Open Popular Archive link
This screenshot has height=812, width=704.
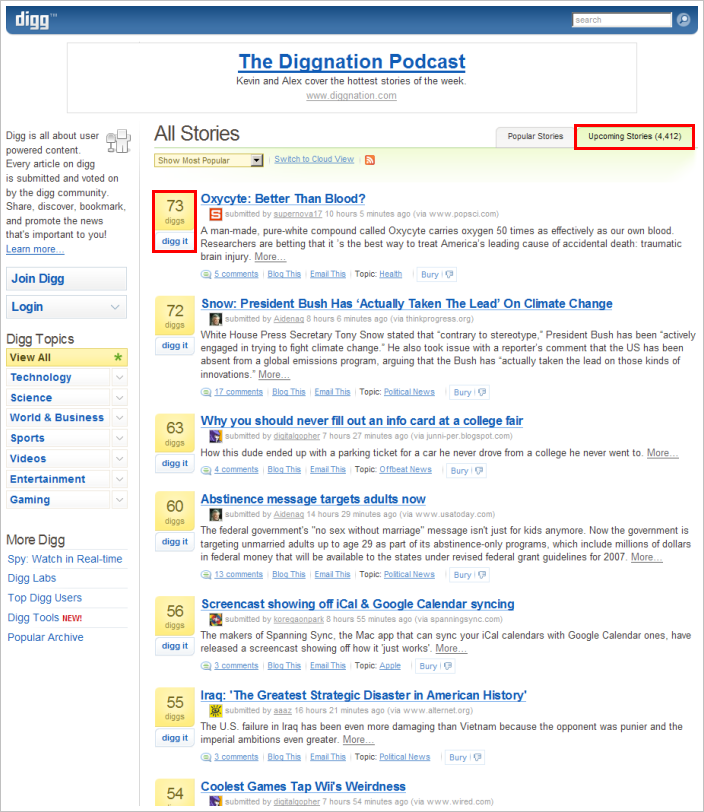tap(45, 637)
